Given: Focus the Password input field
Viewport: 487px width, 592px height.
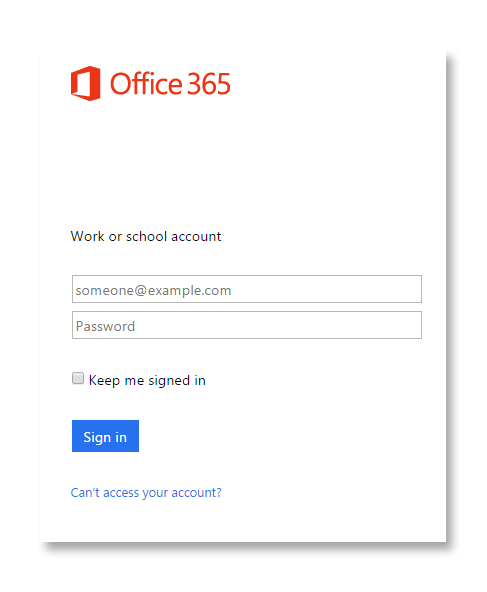Looking at the screenshot, I should pos(247,325).
